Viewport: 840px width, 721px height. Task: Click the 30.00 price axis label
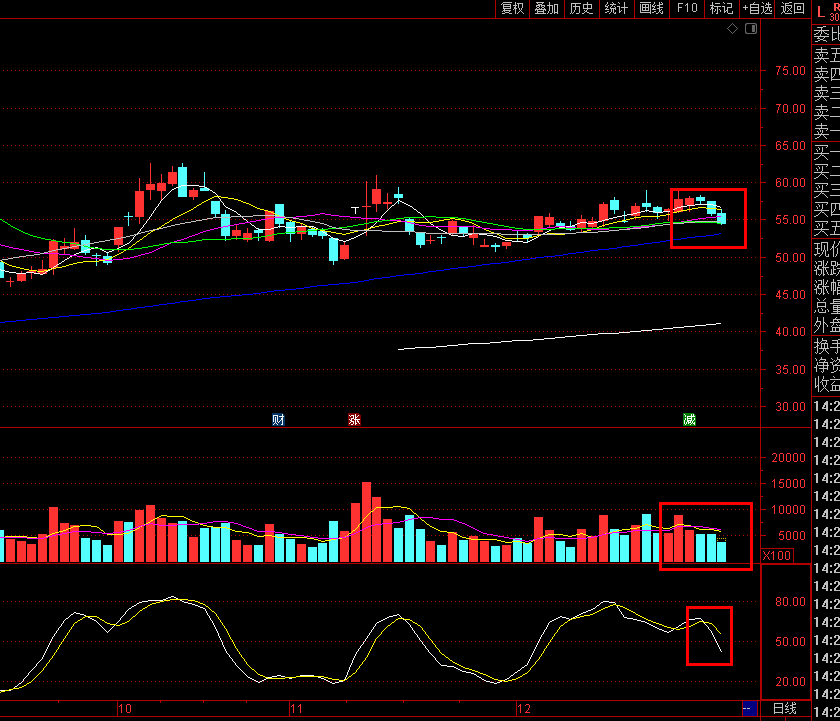coord(790,407)
